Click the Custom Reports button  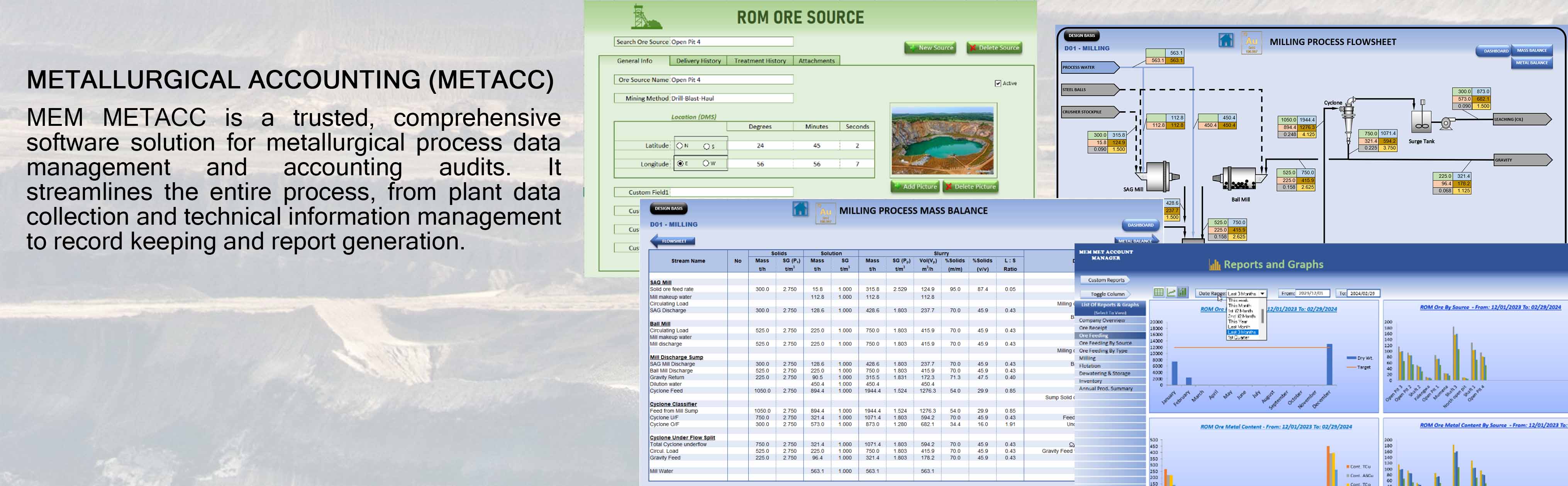tap(1105, 280)
